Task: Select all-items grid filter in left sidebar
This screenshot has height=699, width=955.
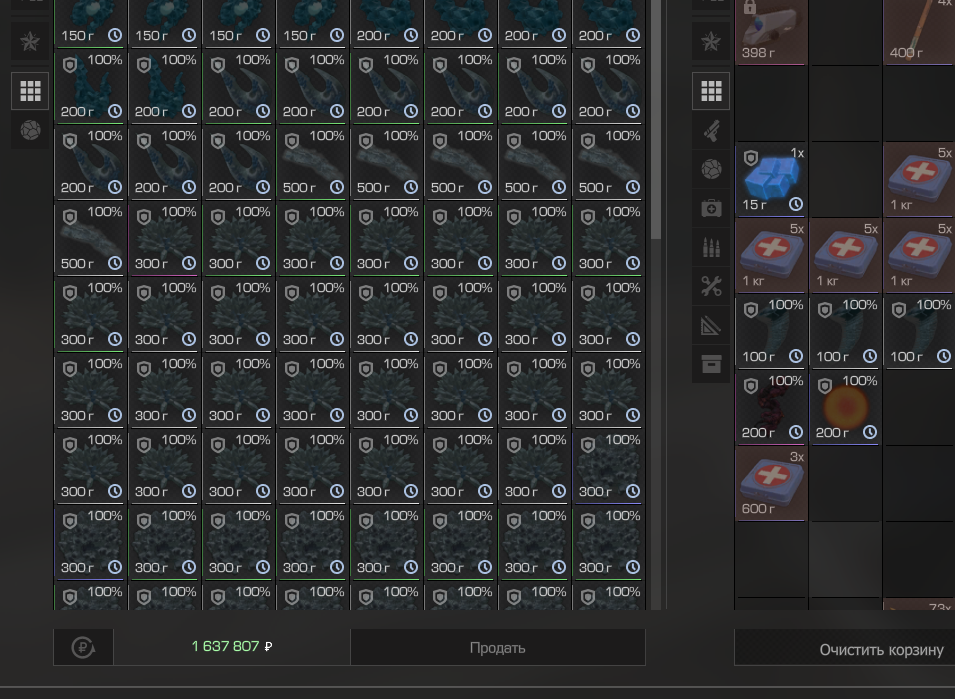Action: (x=30, y=91)
